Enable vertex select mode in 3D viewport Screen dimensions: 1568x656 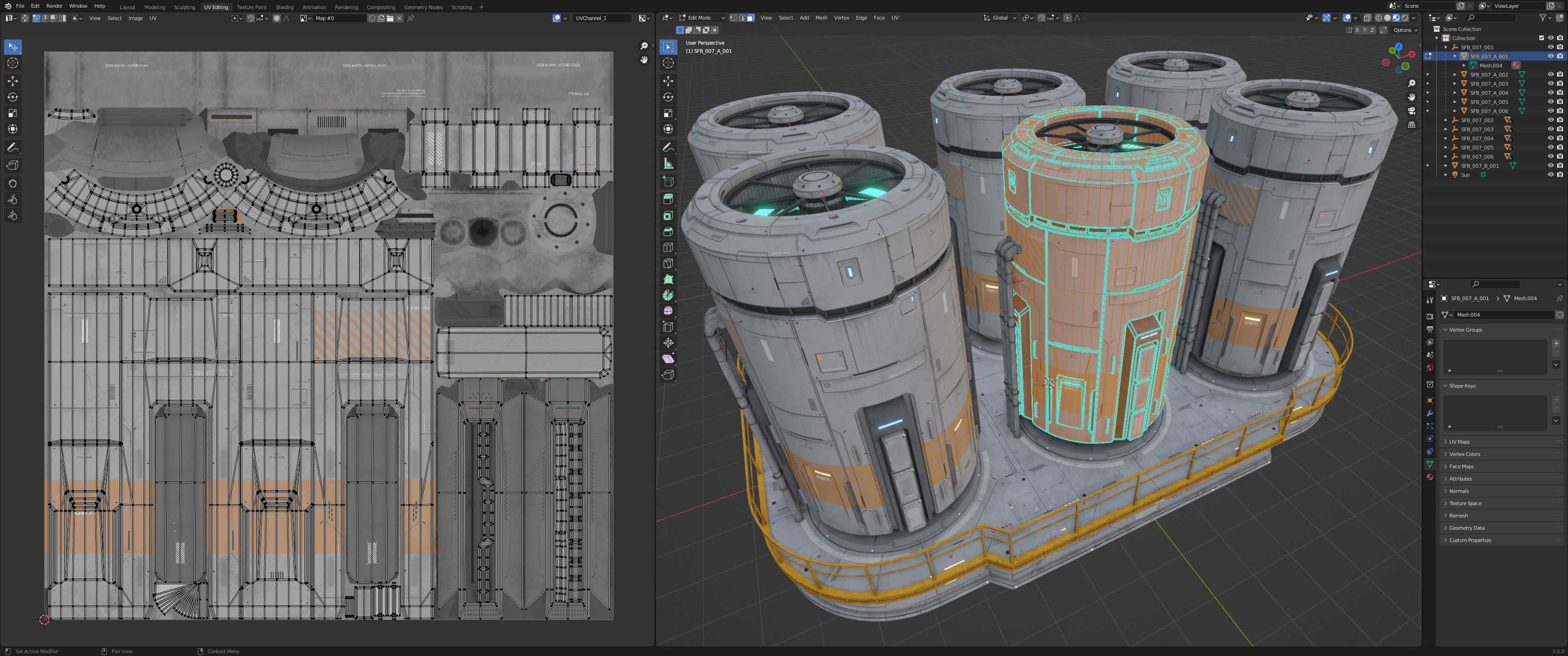point(733,18)
